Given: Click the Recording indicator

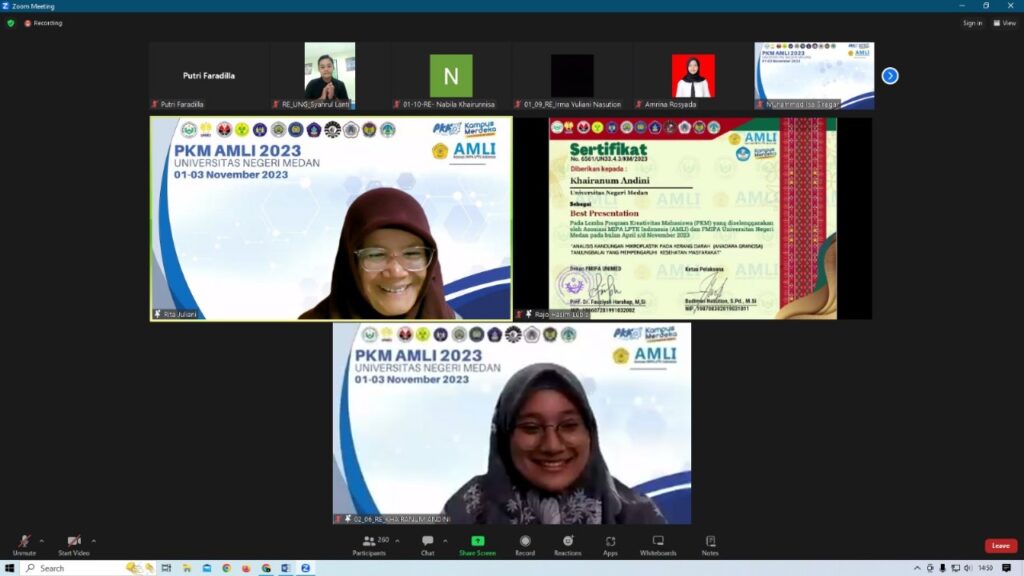Looking at the screenshot, I should click(x=43, y=23).
